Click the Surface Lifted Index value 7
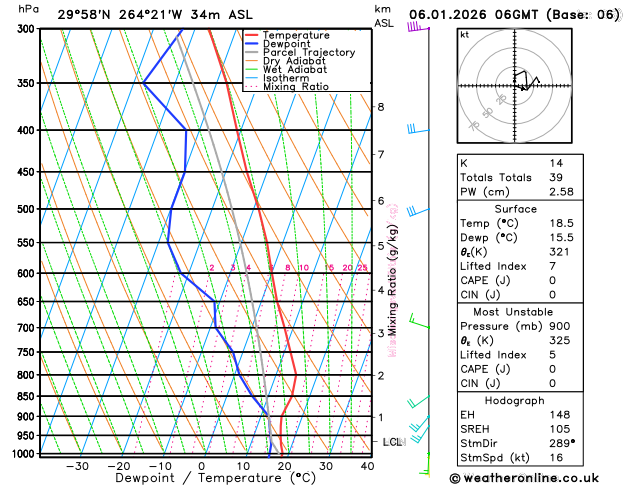The image size is (629, 486). [x=552, y=266]
